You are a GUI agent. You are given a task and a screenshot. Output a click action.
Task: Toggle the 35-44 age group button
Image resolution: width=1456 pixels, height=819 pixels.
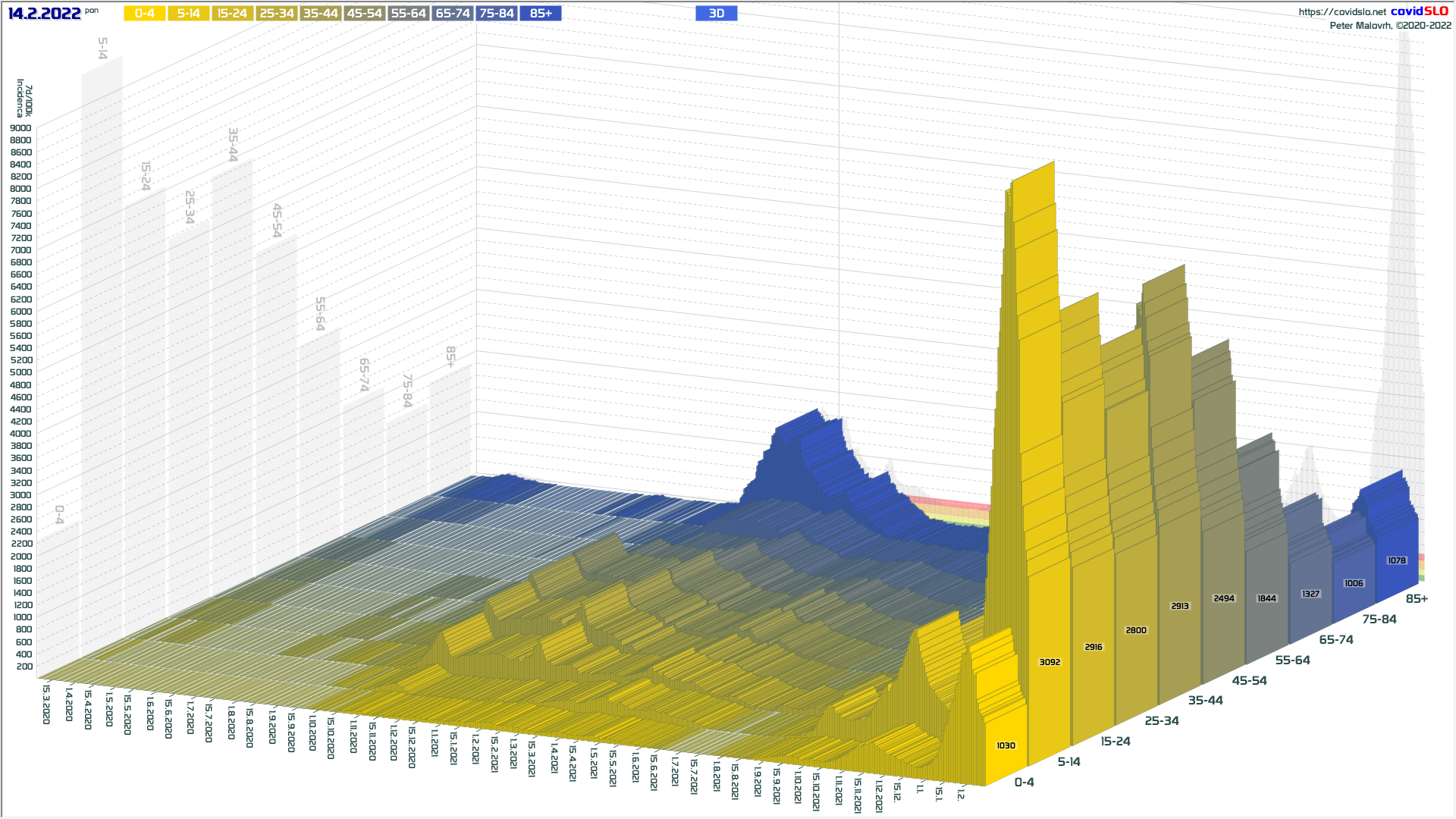[x=320, y=14]
